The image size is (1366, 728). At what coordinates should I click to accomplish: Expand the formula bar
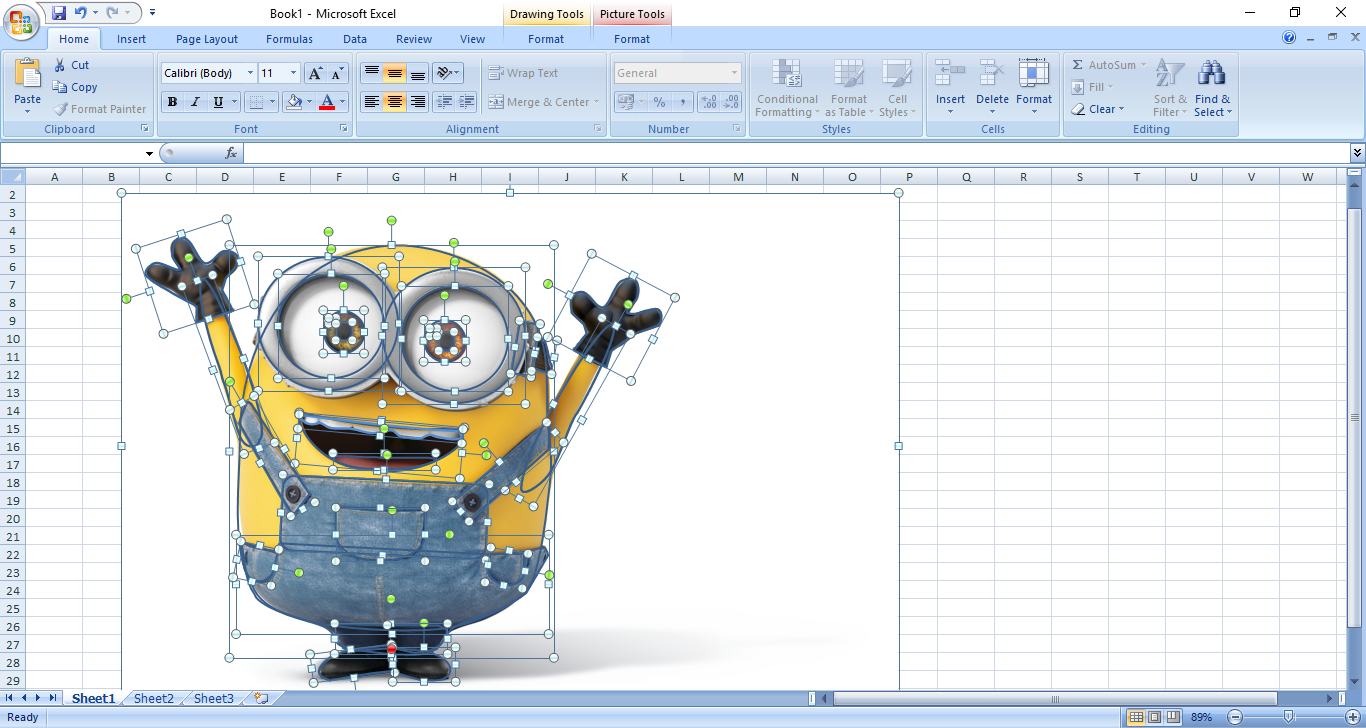click(1357, 153)
